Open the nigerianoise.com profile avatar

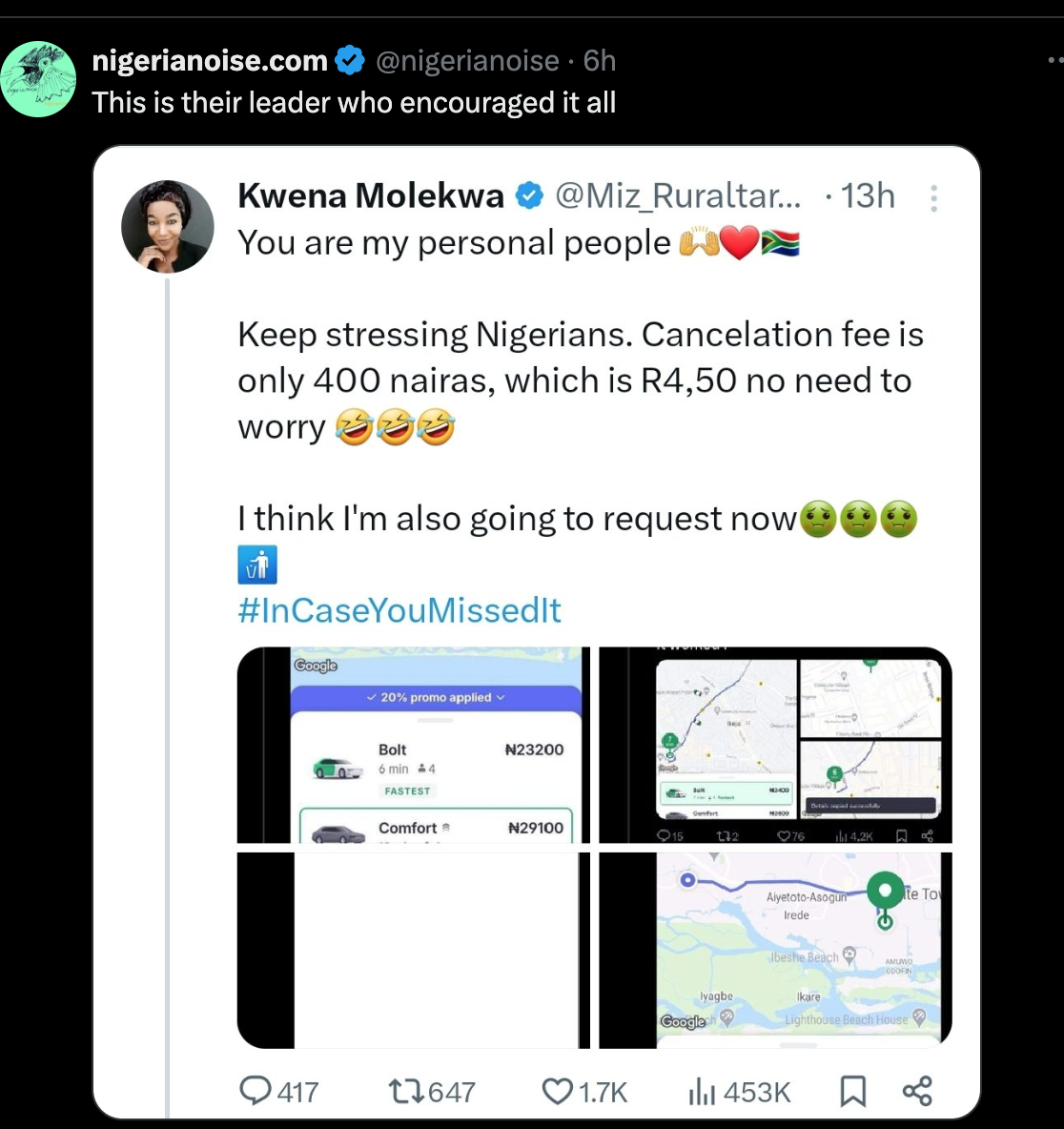point(38,79)
